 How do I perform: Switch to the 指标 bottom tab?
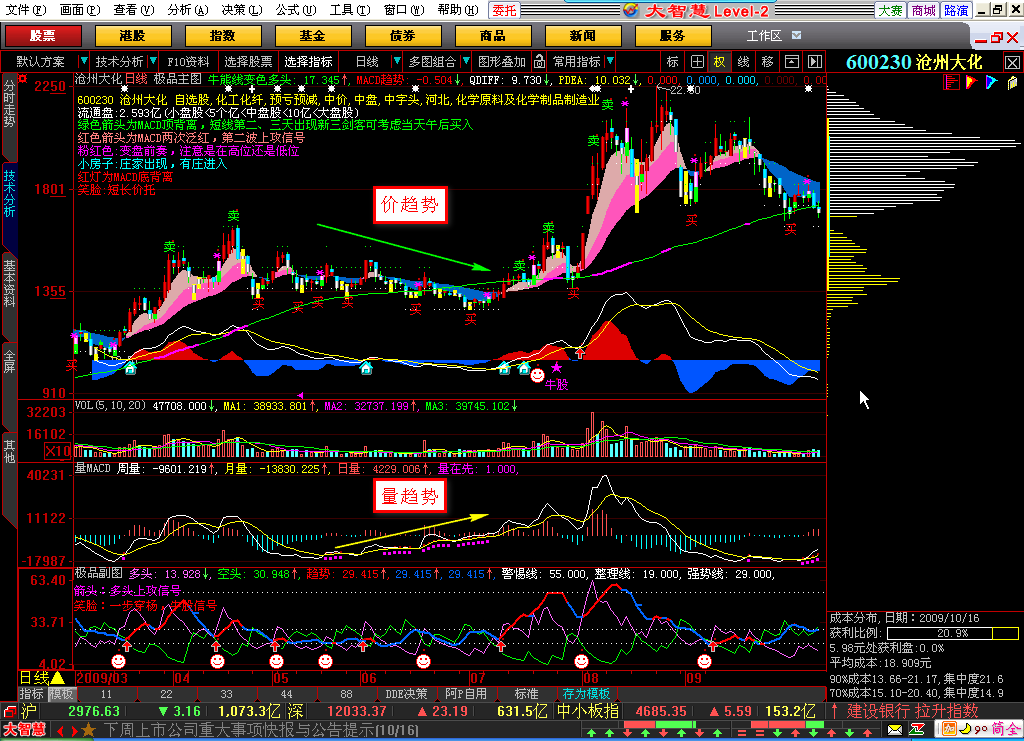pyautogui.click(x=31, y=693)
